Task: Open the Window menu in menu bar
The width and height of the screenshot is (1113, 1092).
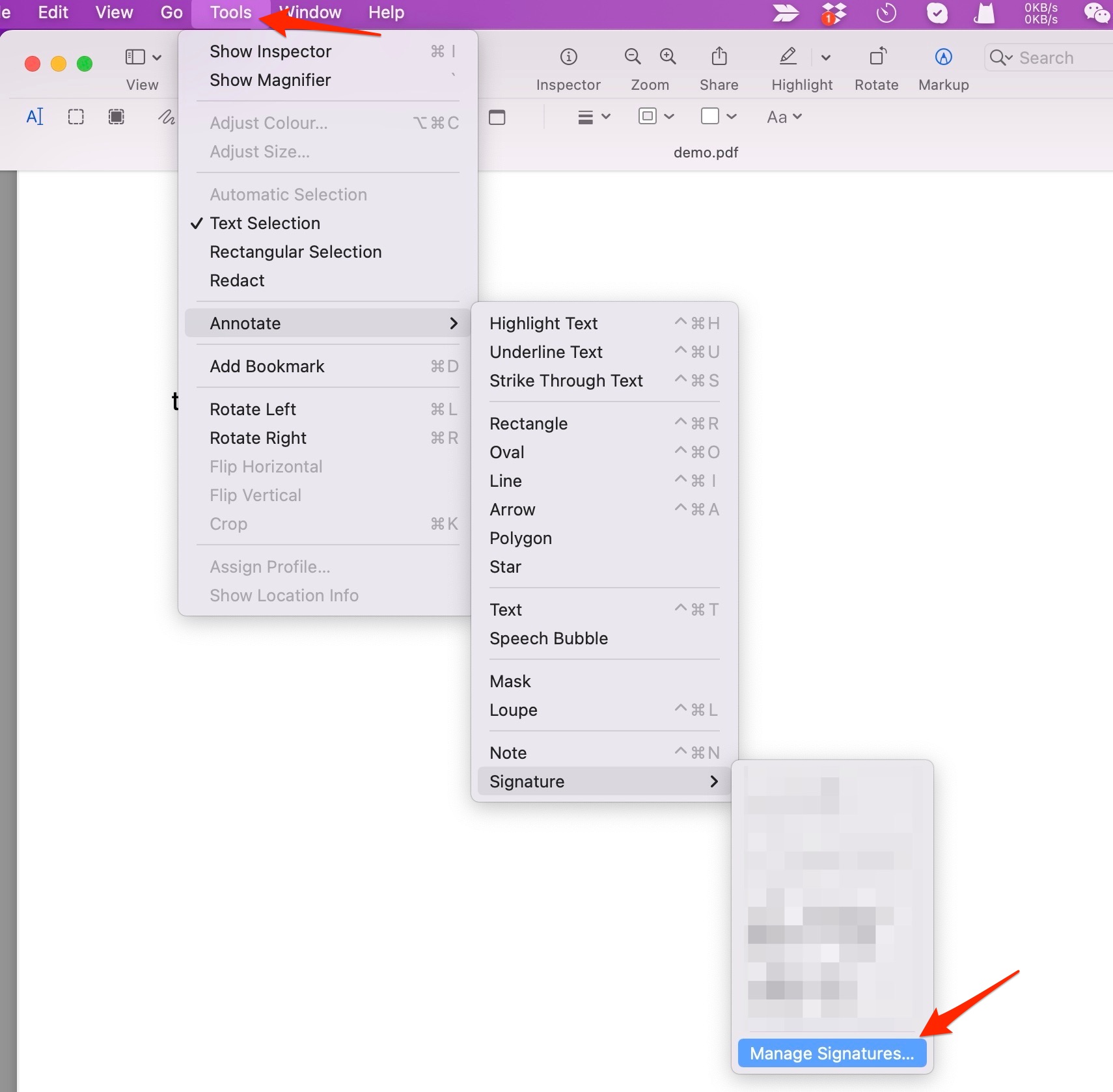Action: pos(311,12)
